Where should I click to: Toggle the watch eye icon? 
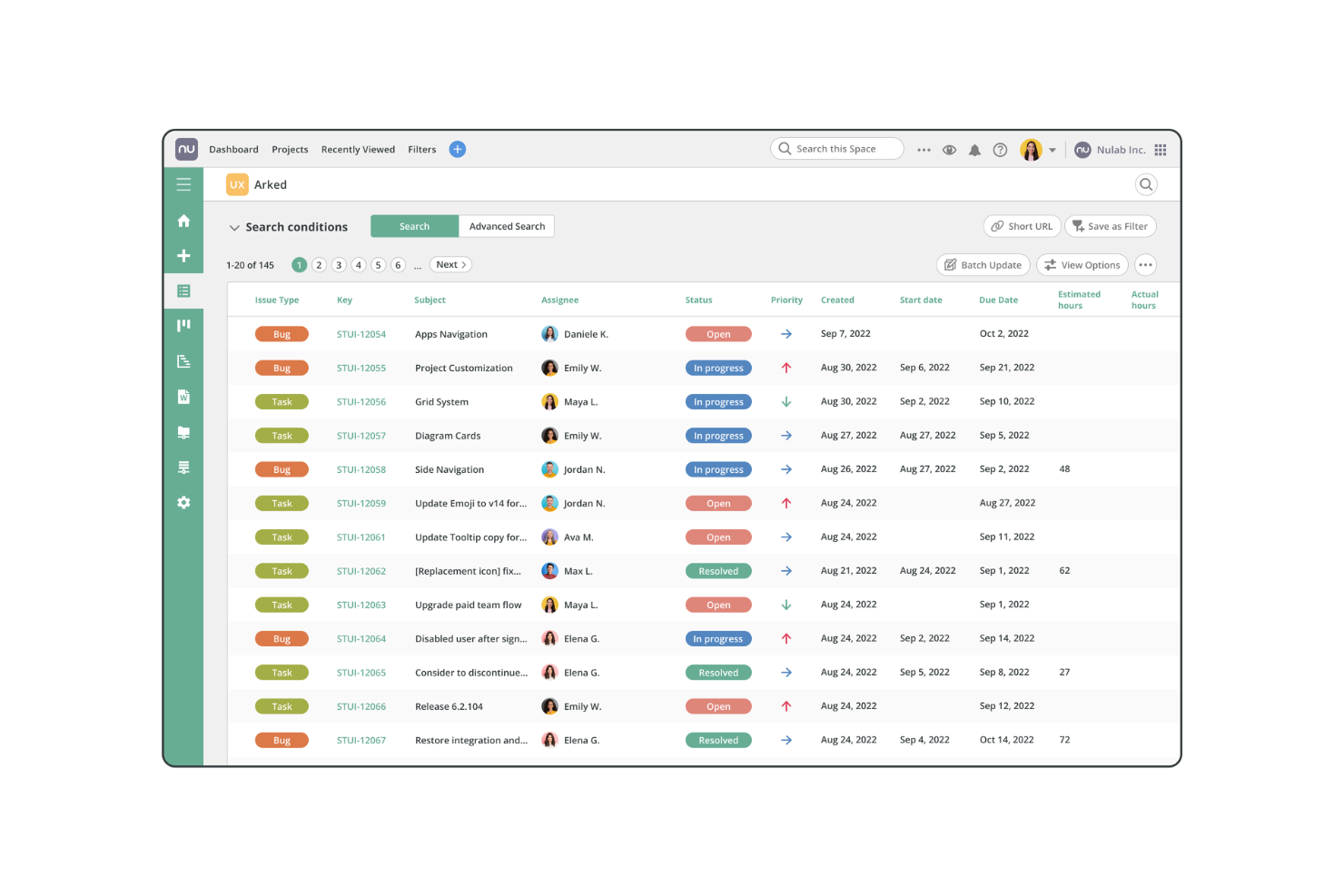point(949,149)
